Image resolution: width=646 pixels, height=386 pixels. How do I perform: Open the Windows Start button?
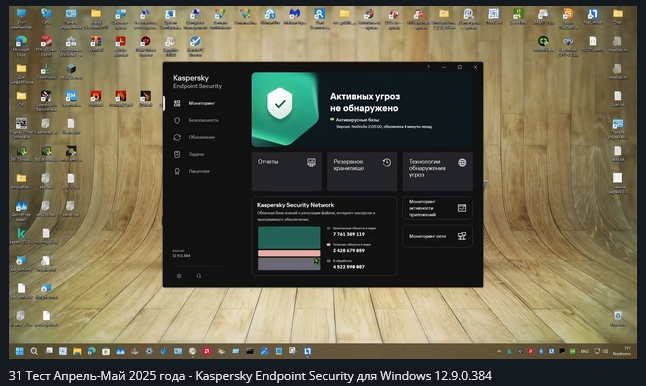pos(19,351)
